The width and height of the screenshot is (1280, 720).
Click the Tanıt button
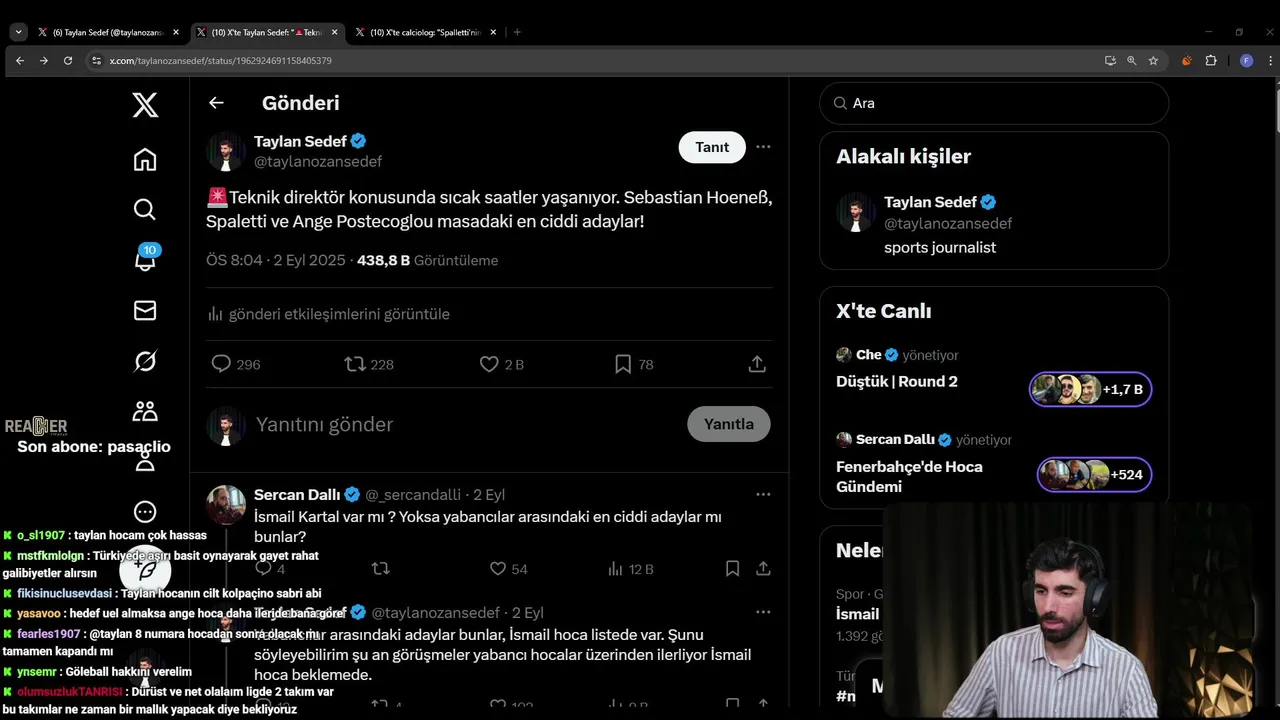coord(712,147)
